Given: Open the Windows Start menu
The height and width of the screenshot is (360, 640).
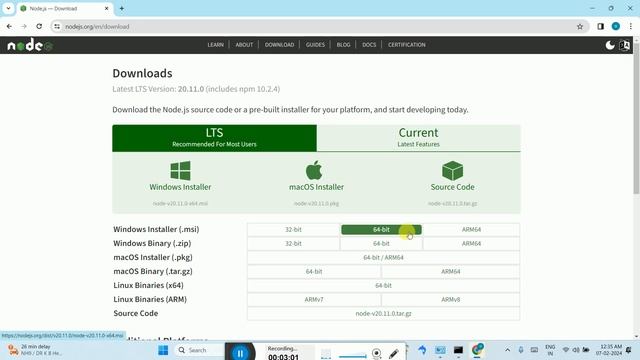Looking at the screenshot, I should (x=163, y=350).
